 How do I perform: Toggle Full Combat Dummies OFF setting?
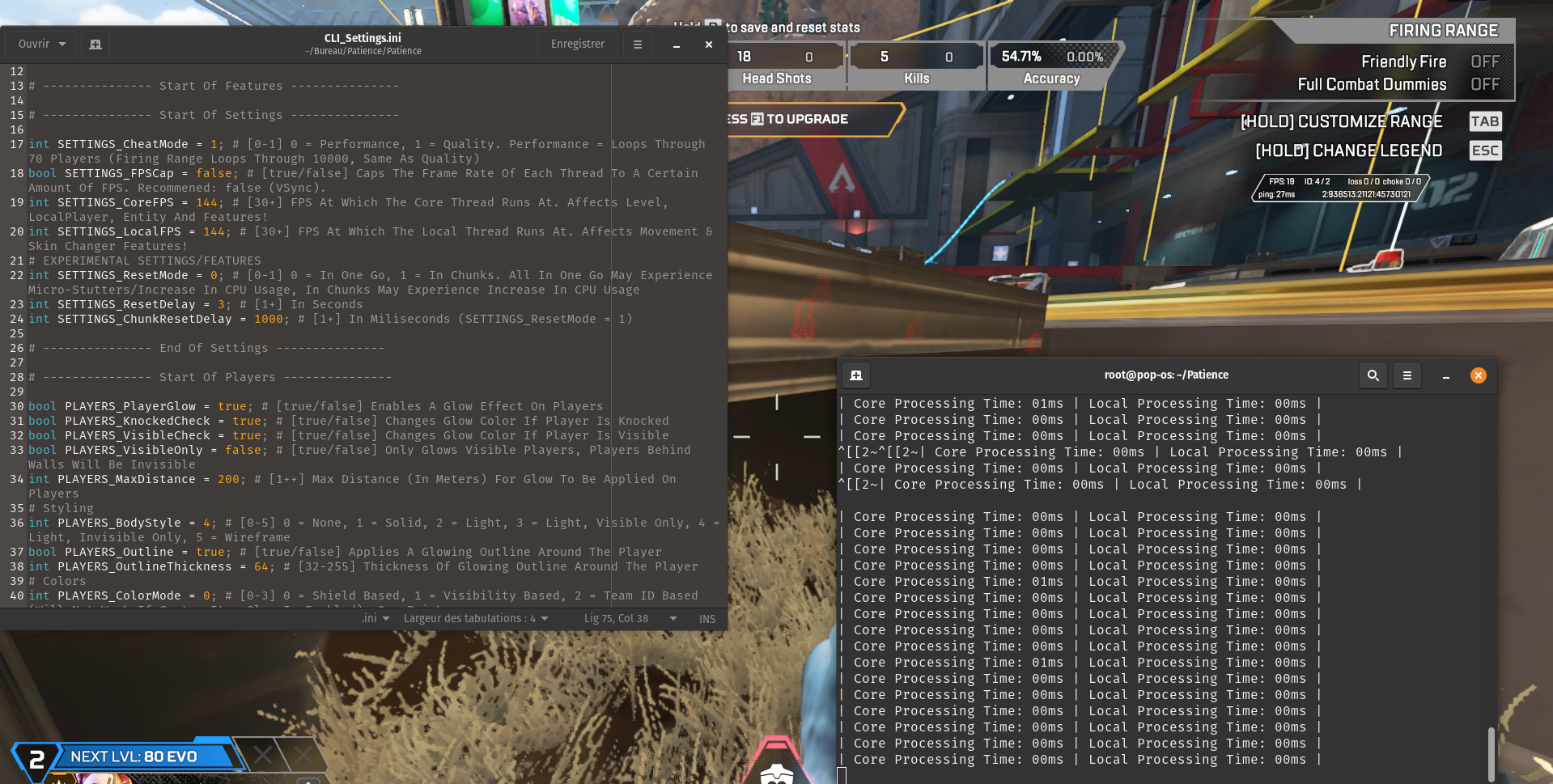(x=1485, y=84)
